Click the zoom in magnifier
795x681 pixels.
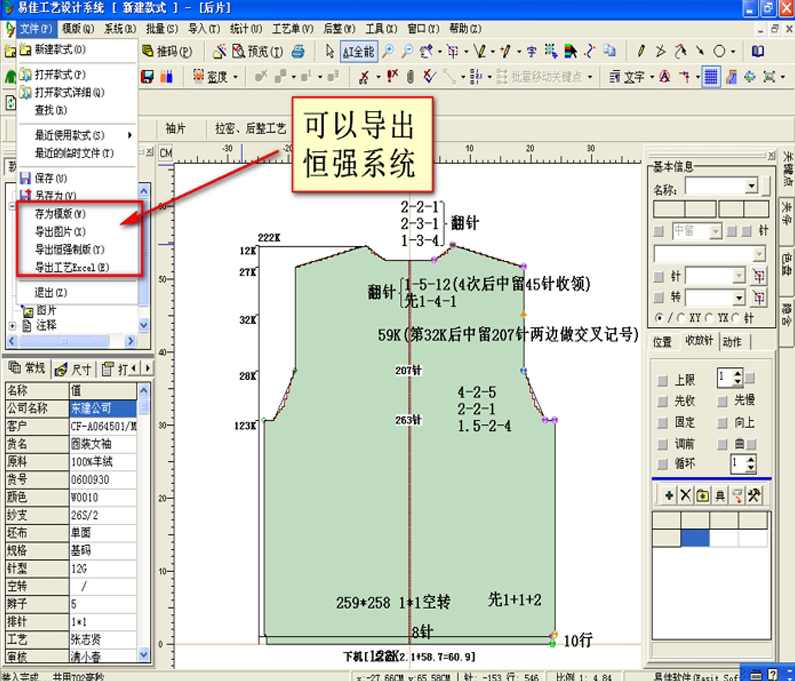click(388, 51)
